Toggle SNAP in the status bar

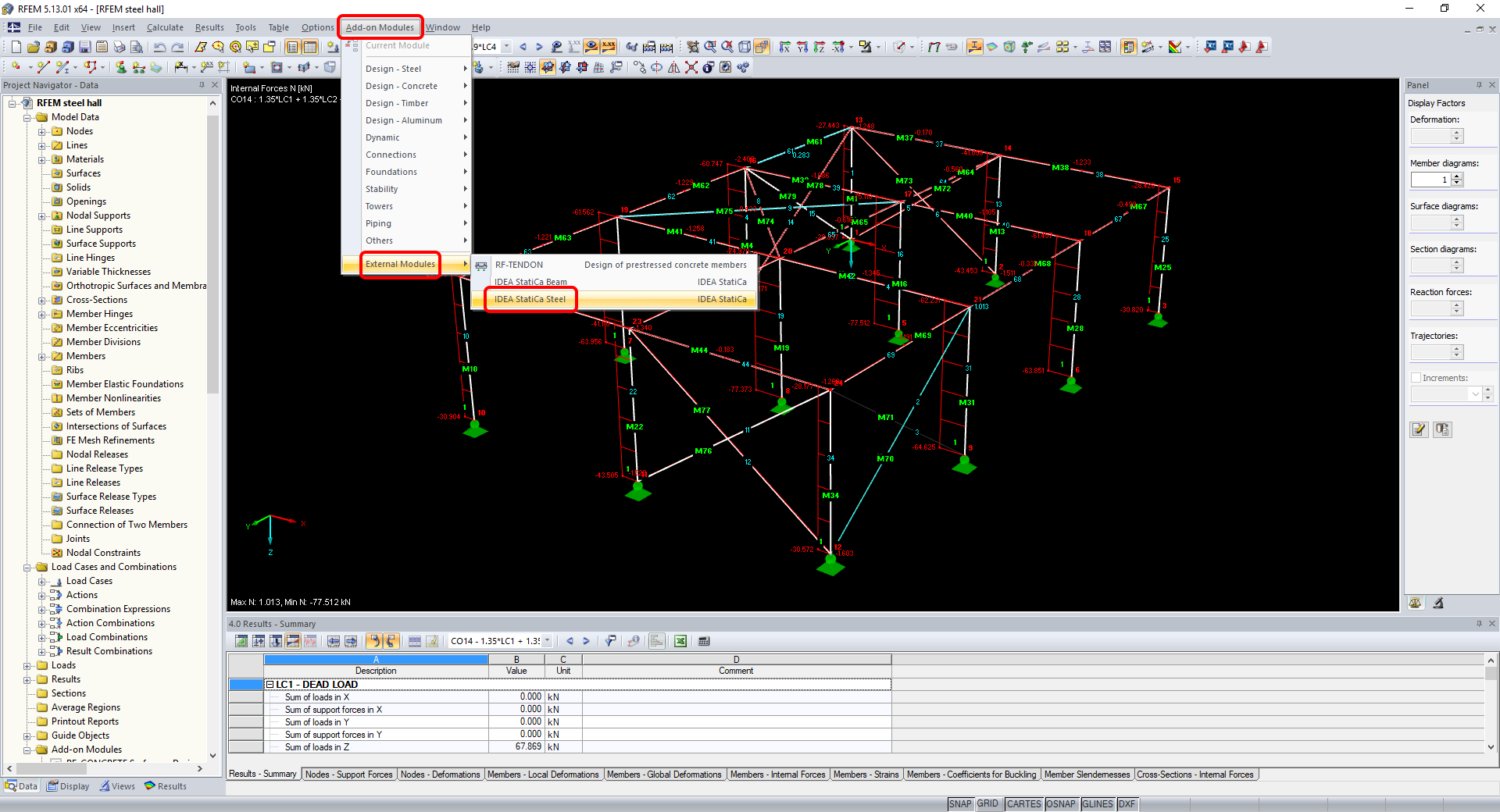[959, 804]
